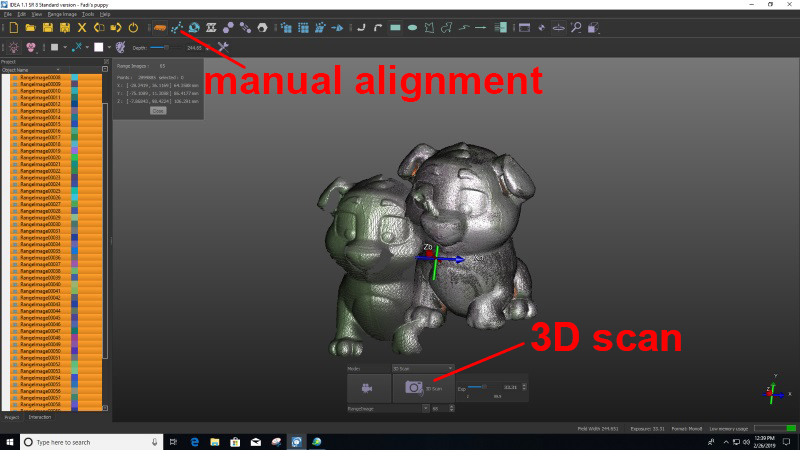
Task: Click the blue arrow-to-triangle icon
Action: click(337, 28)
